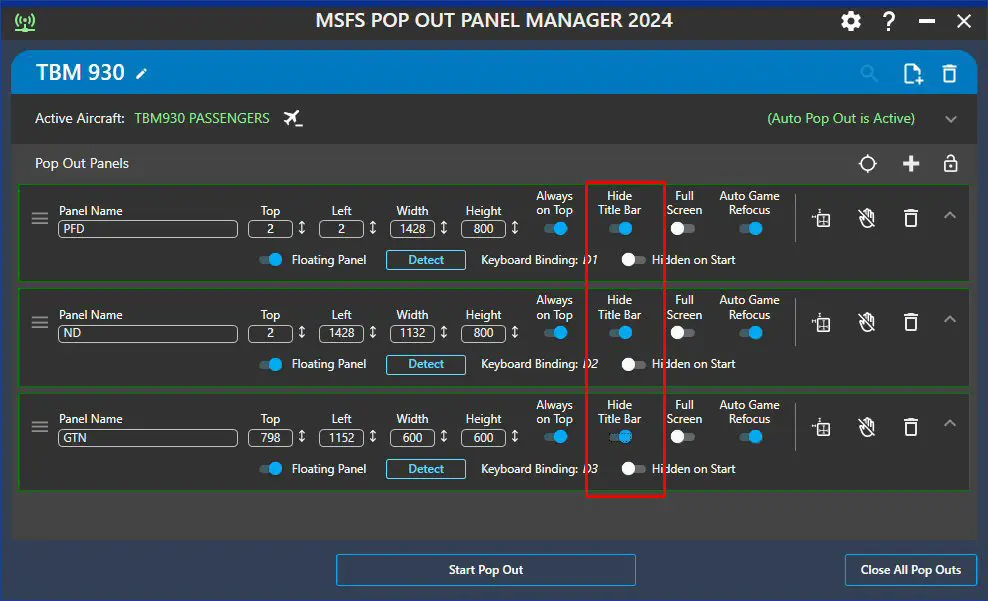The height and width of the screenshot is (601, 988).
Task: Delete the ND panel with its trash icon
Action: (910, 323)
